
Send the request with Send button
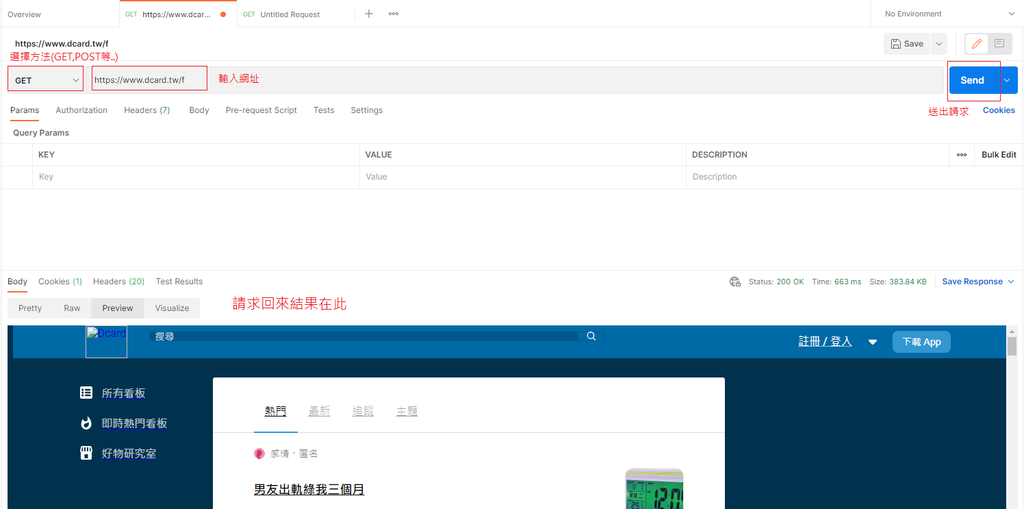coord(972,80)
